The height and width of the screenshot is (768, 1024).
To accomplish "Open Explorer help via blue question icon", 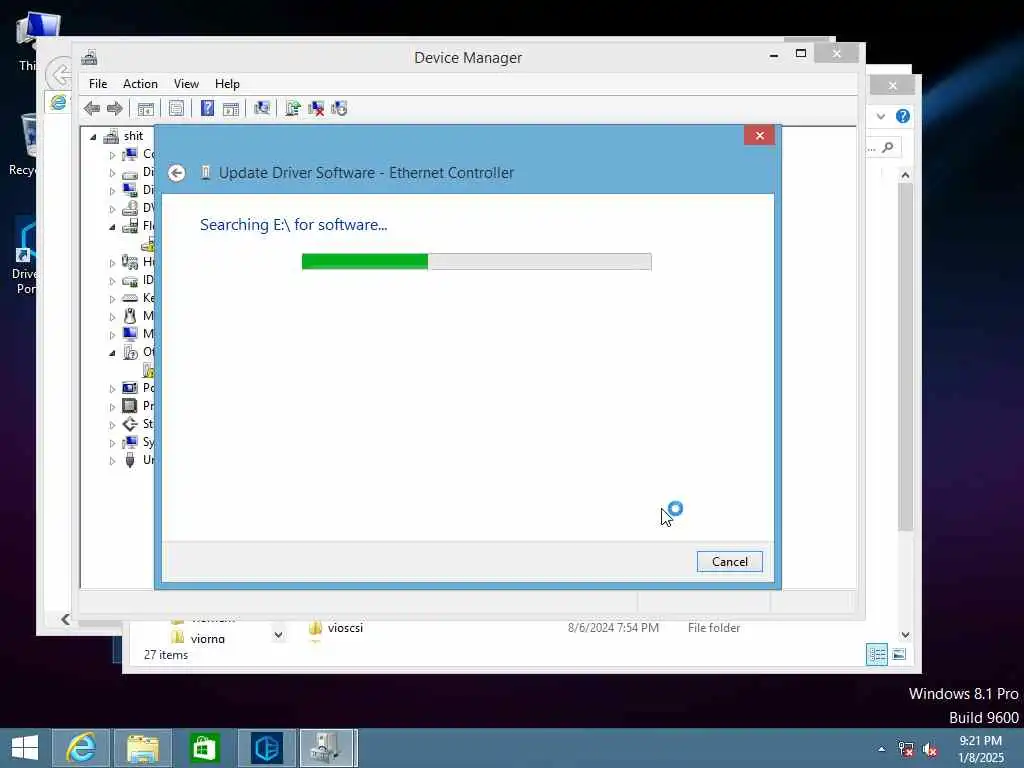I will pos(903,116).
